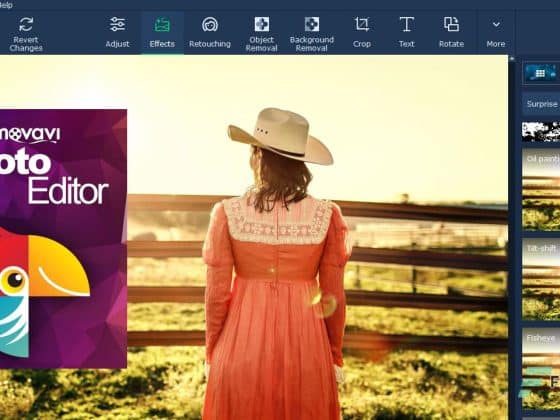Open the Help menu

coord(5,5)
